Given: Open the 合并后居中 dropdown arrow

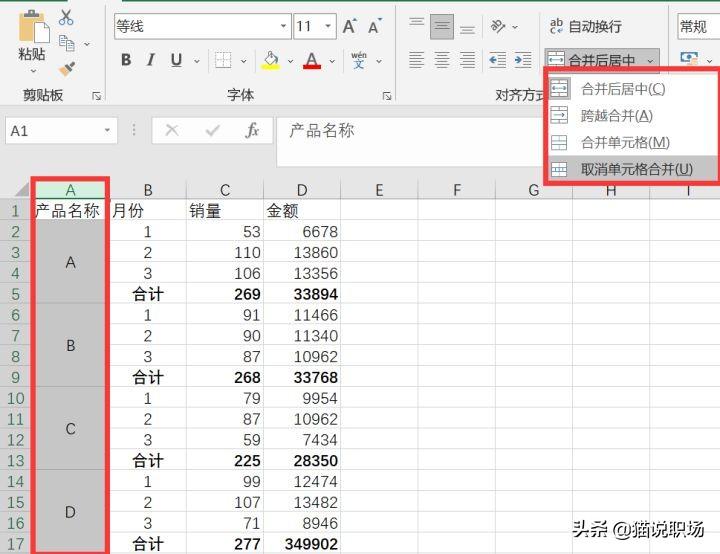Looking at the screenshot, I should pos(650,61).
